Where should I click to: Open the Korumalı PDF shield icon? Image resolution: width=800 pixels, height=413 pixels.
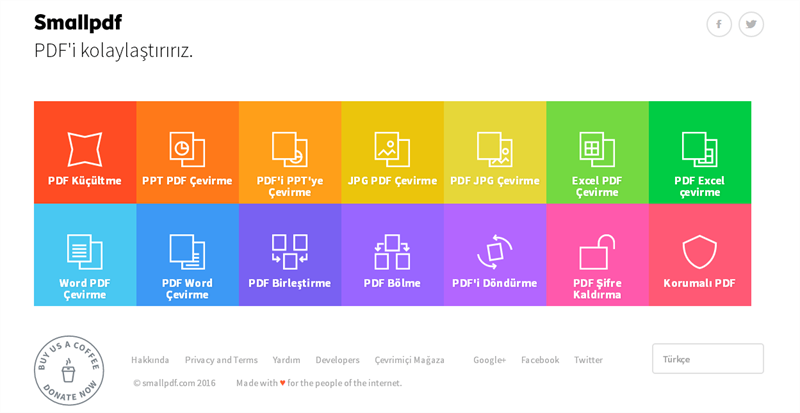coord(700,252)
